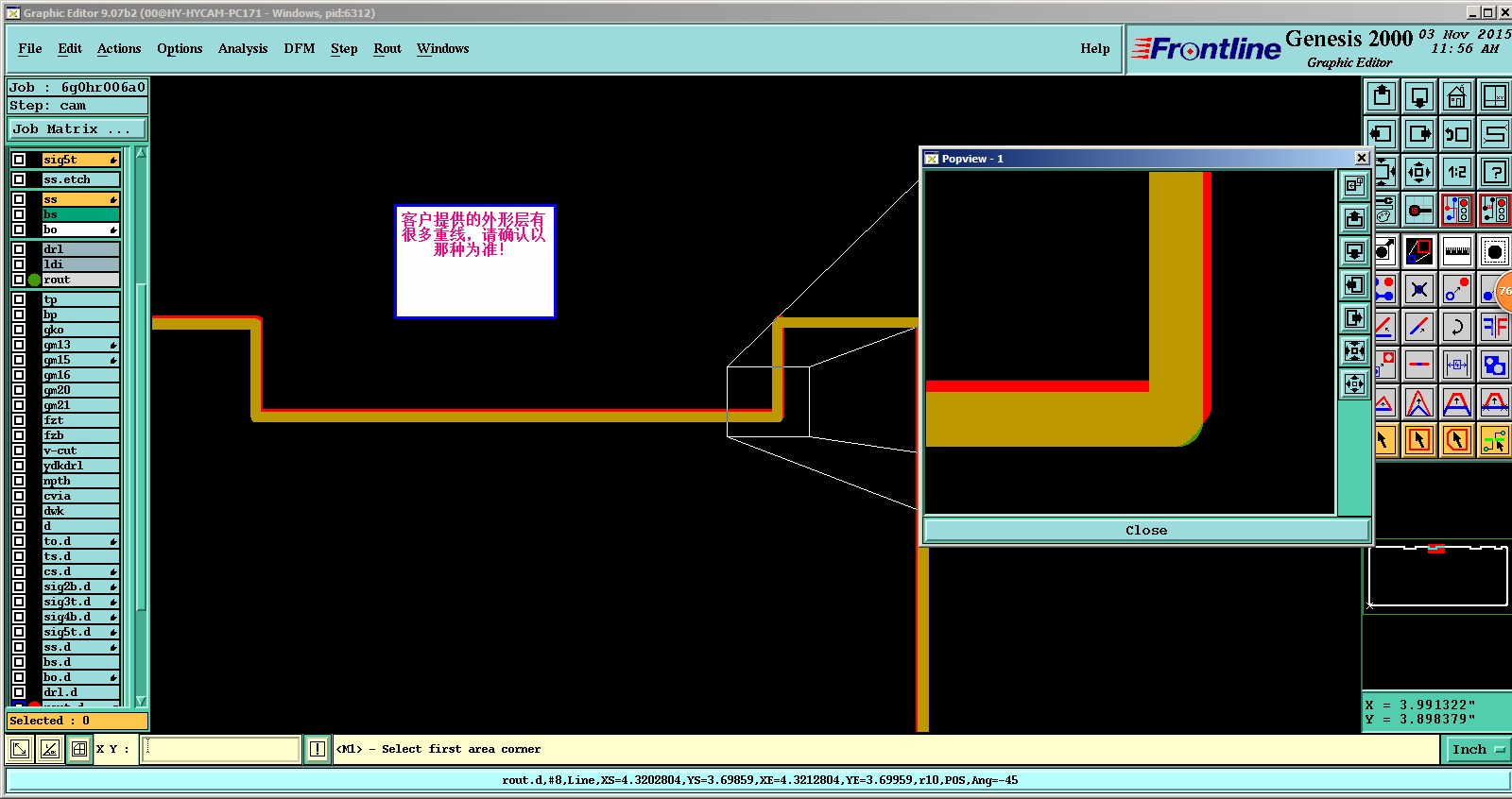The width and height of the screenshot is (1512, 799).
Task: Click the grid snap icon beside X Y
Action: click(x=79, y=749)
